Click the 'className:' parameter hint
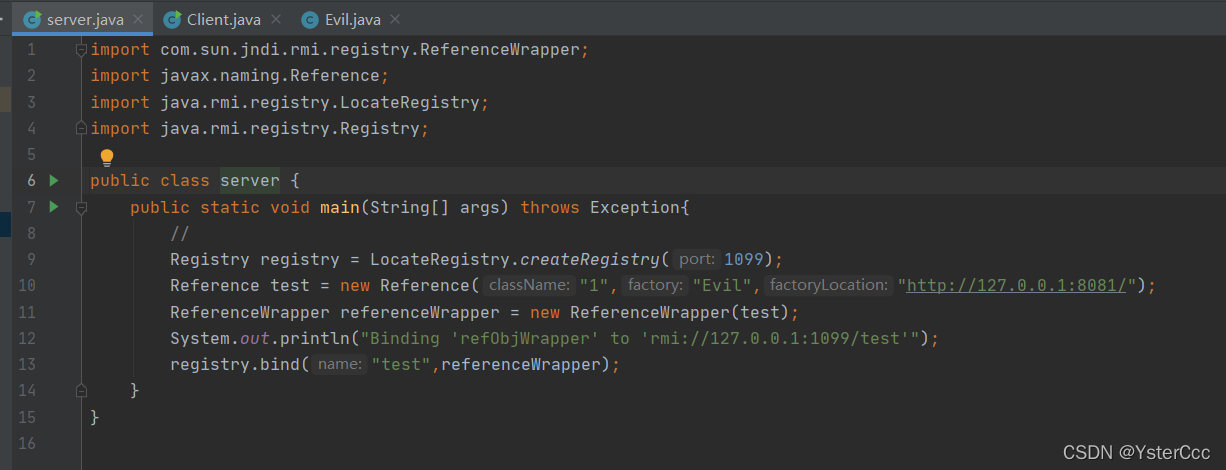 [x=530, y=285]
